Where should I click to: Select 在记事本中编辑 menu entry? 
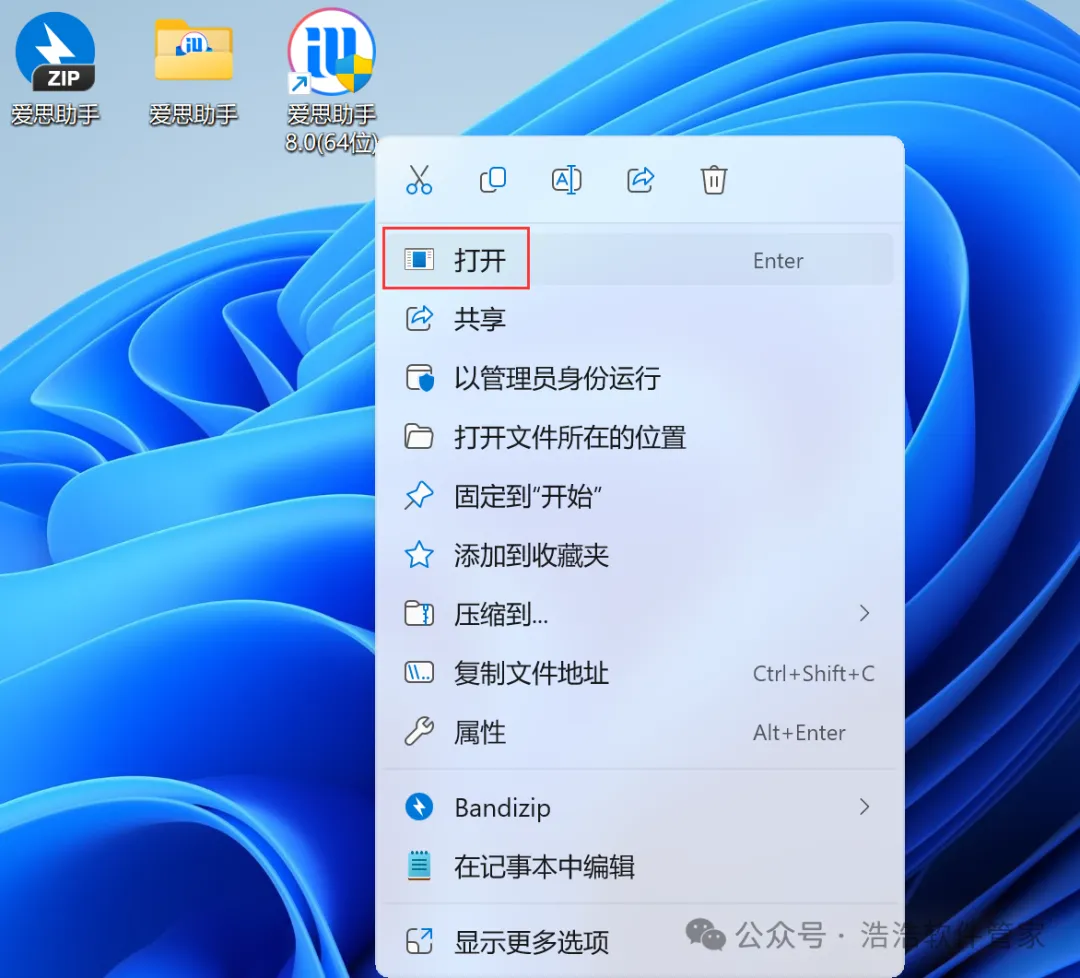coord(638,866)
